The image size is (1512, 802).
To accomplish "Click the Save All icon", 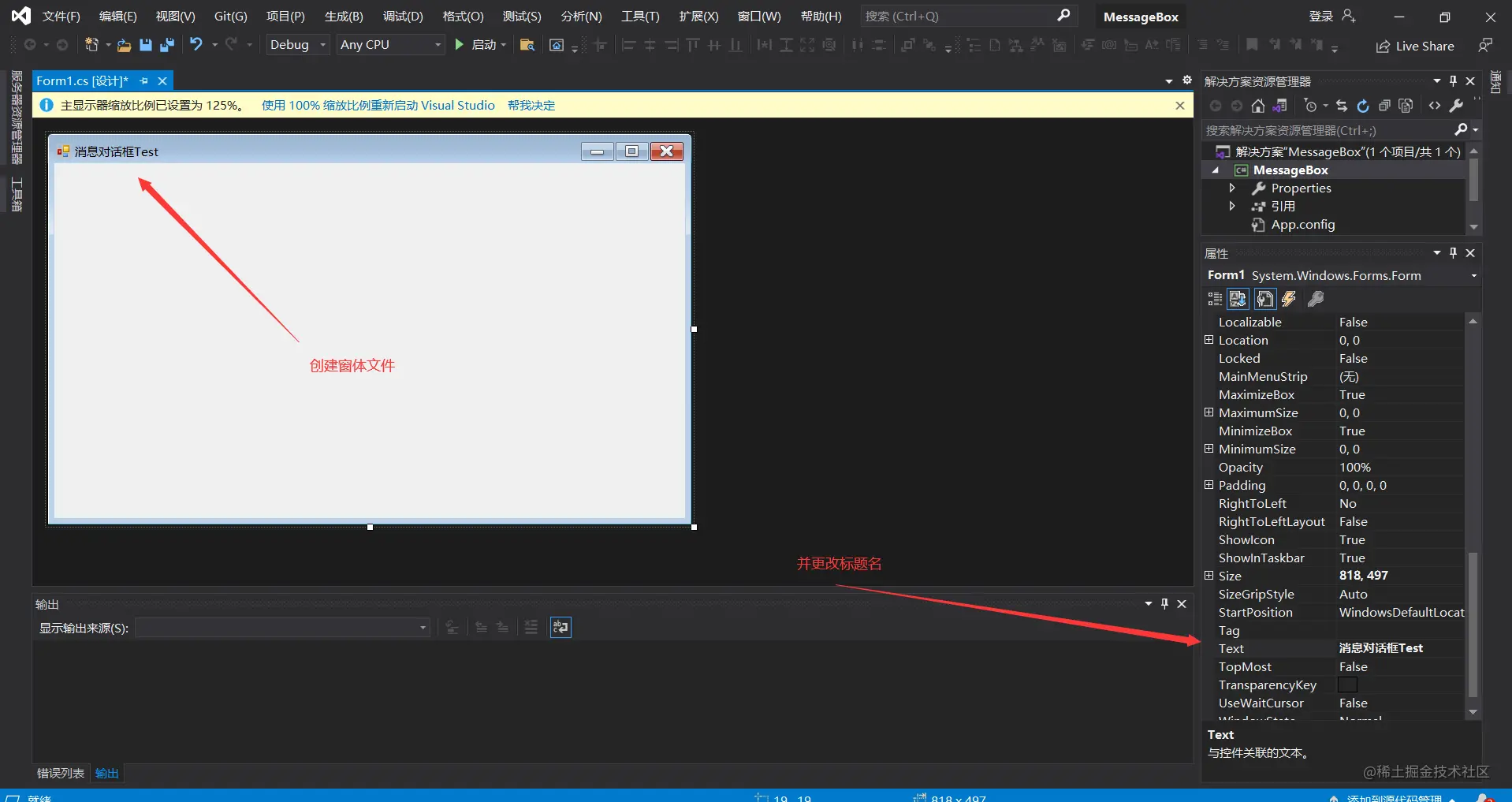I will [166, 45].
